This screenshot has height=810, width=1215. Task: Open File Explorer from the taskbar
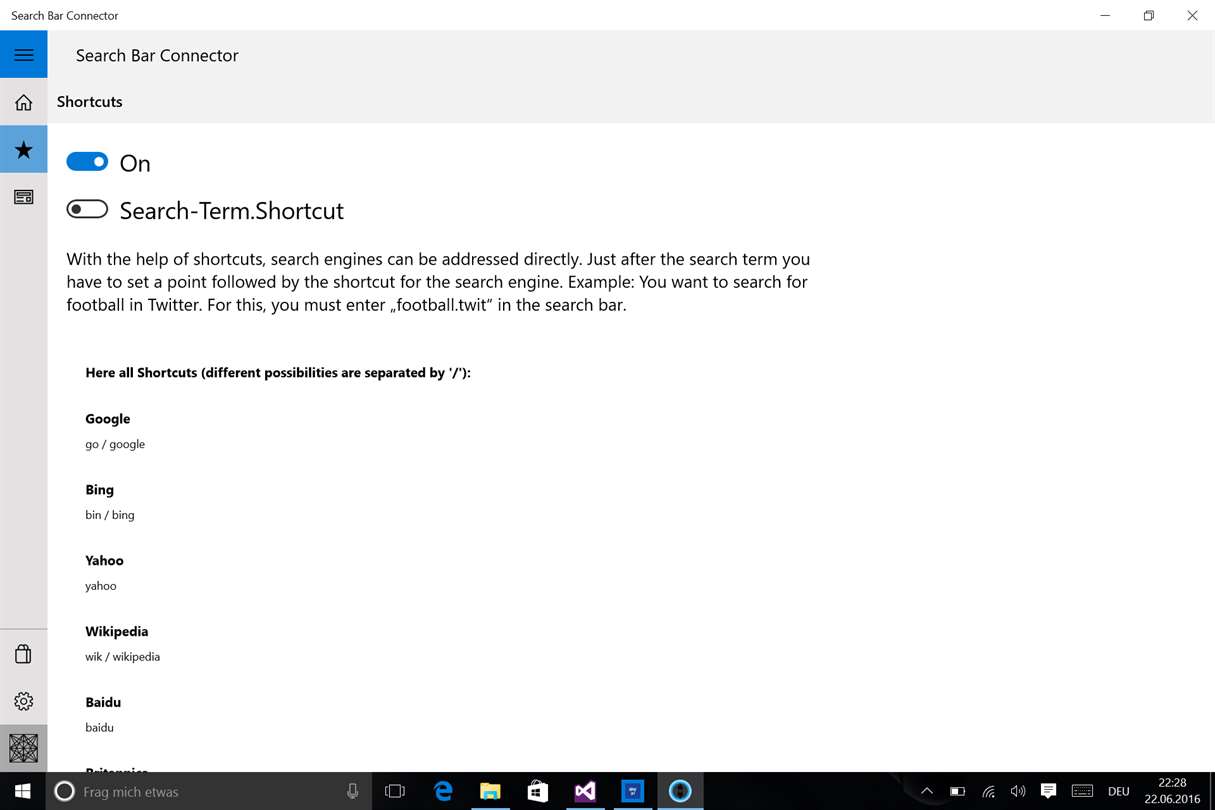(490, 791)
